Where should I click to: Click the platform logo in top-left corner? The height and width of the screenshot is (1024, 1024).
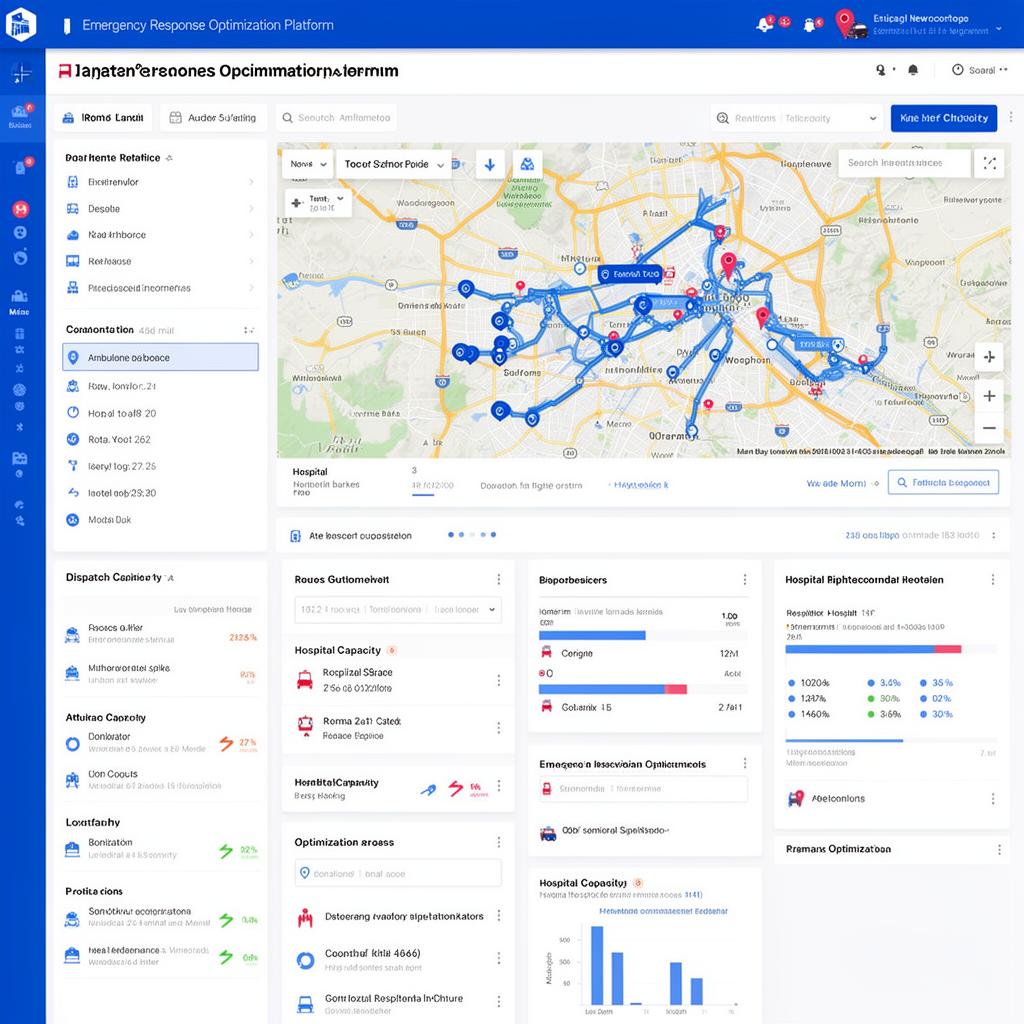(21, 24)
